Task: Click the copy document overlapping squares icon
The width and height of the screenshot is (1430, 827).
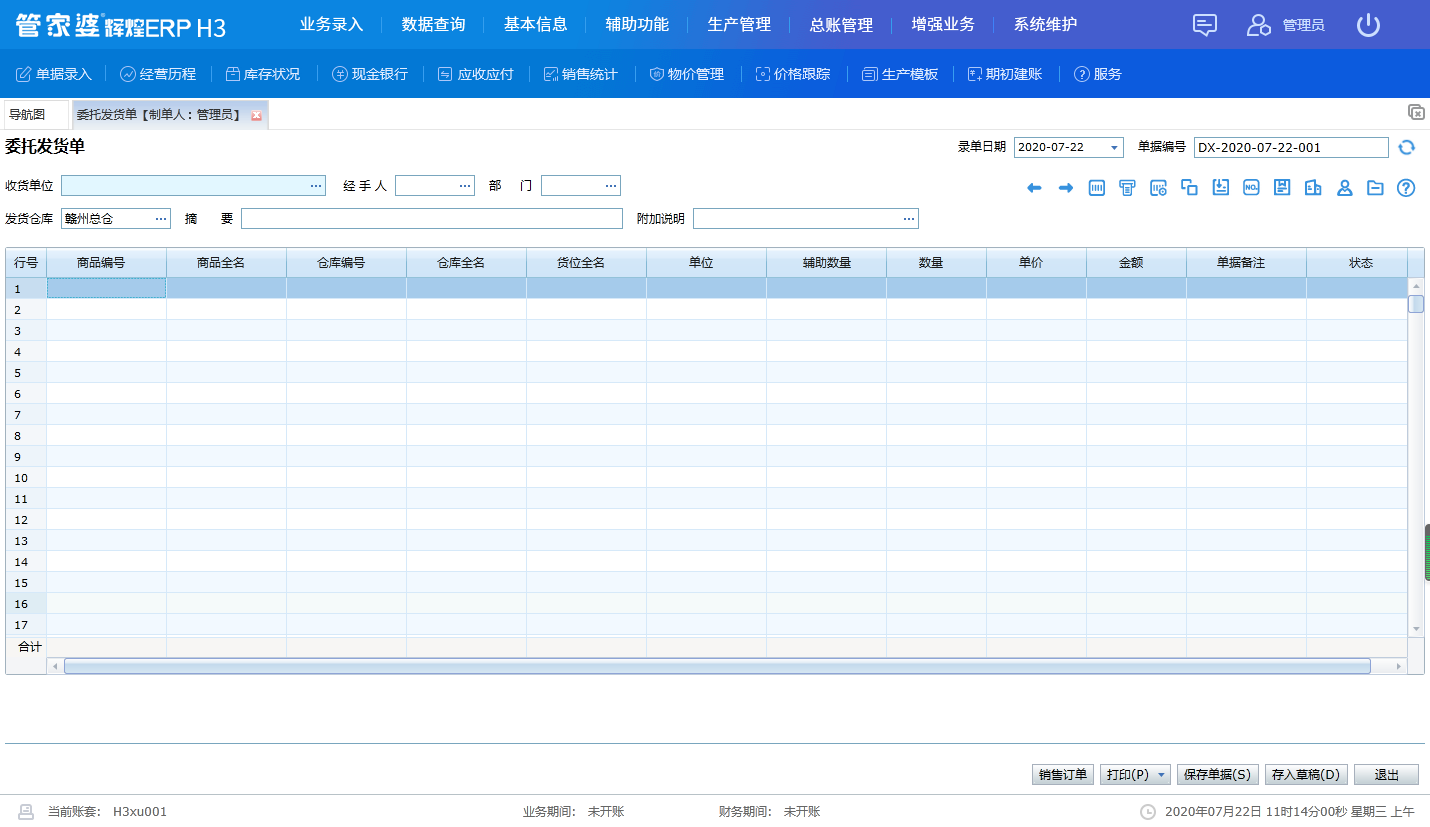Action: (1190, 188)
